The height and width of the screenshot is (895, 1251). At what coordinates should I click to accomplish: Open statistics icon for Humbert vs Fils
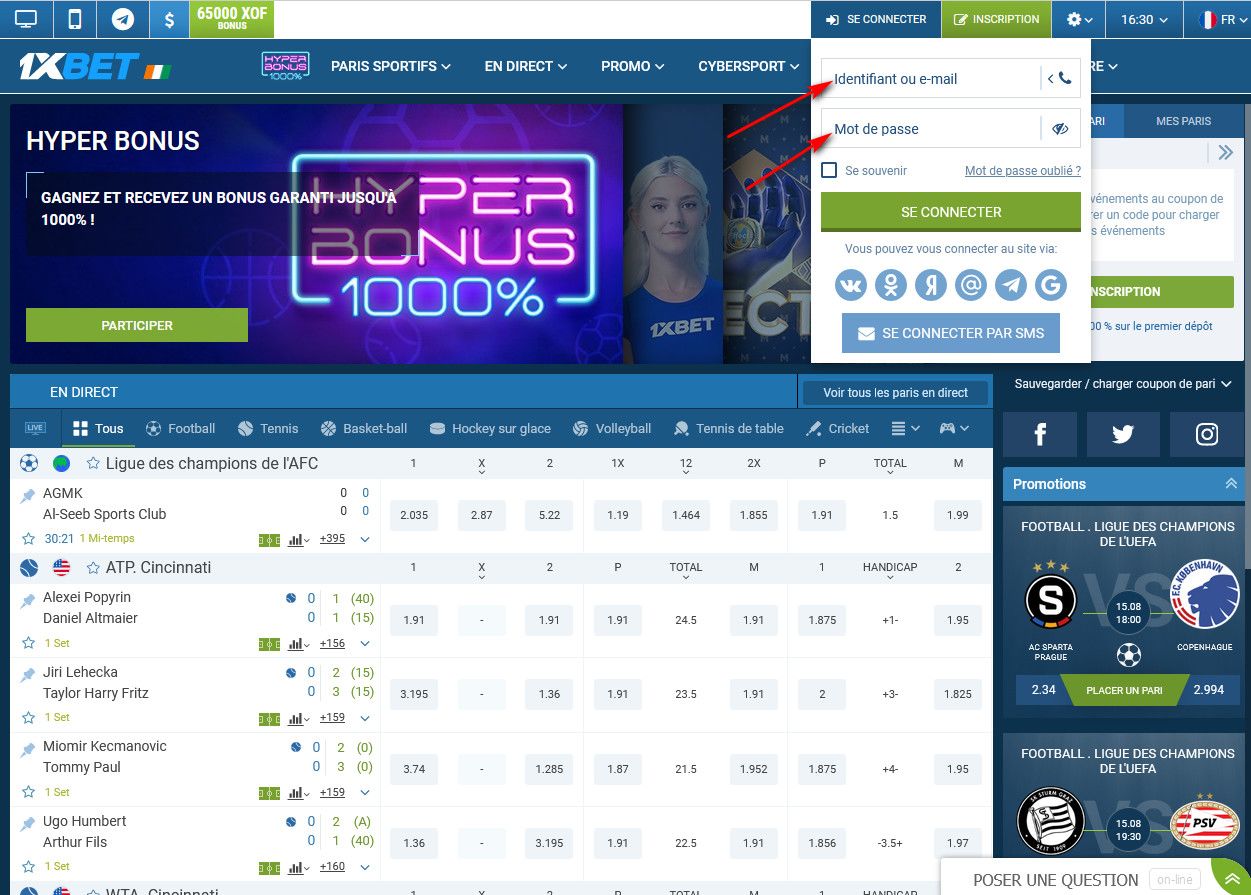[297, 866]
